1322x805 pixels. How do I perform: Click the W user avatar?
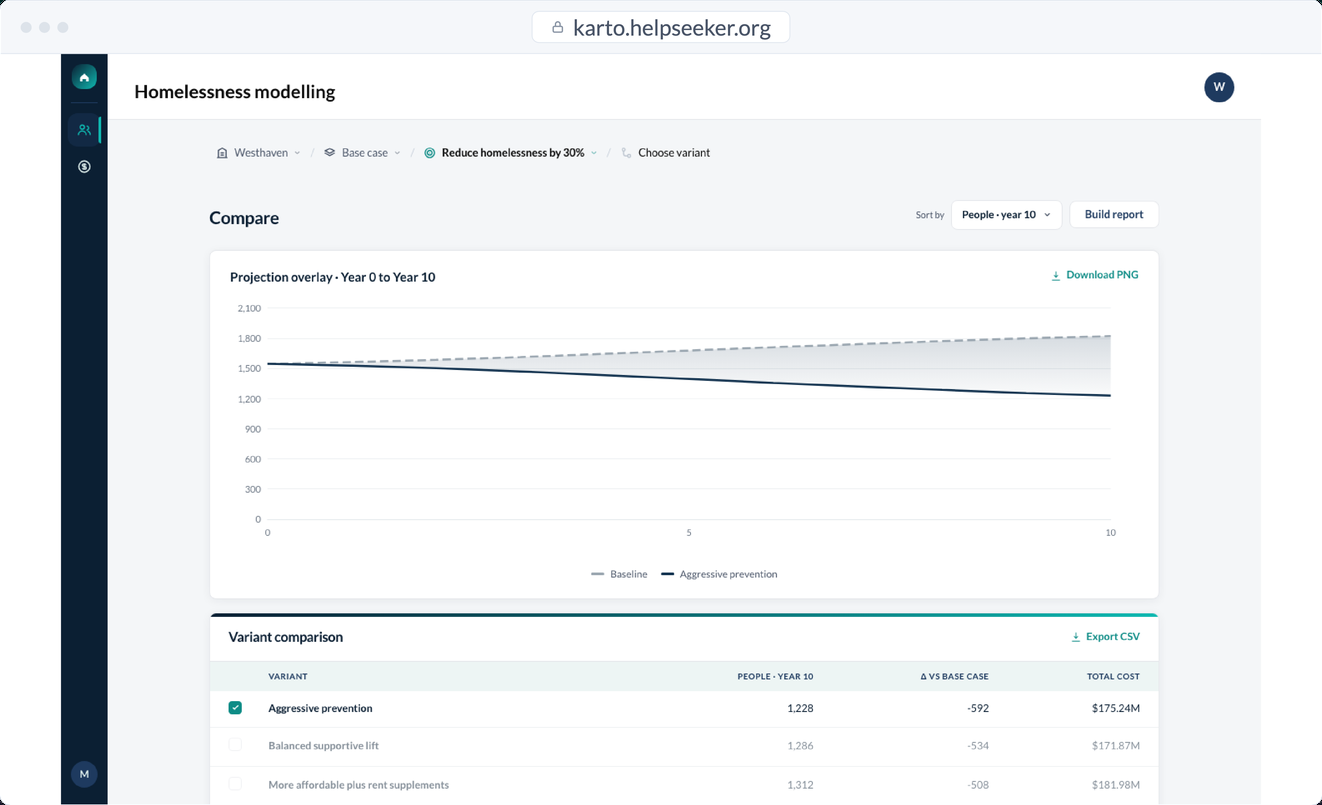pos(1219,87)
